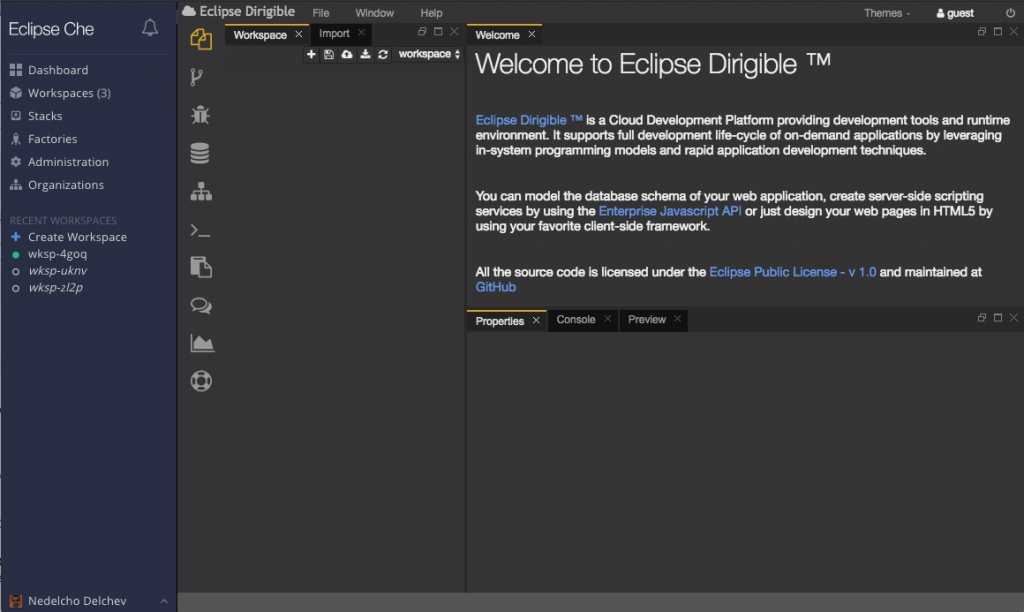This screenshot has width=1024, height=612.
Task: Click the Eclipse Che notification bell
Action: click(150, 28)
